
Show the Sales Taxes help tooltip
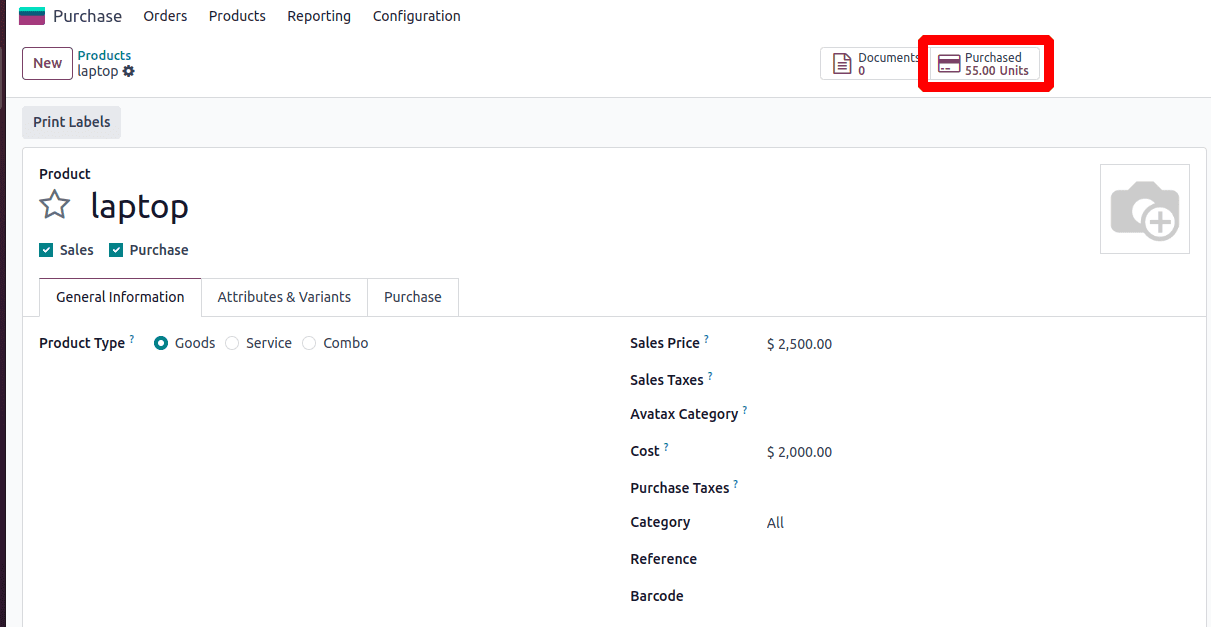(x=710, y=376)
